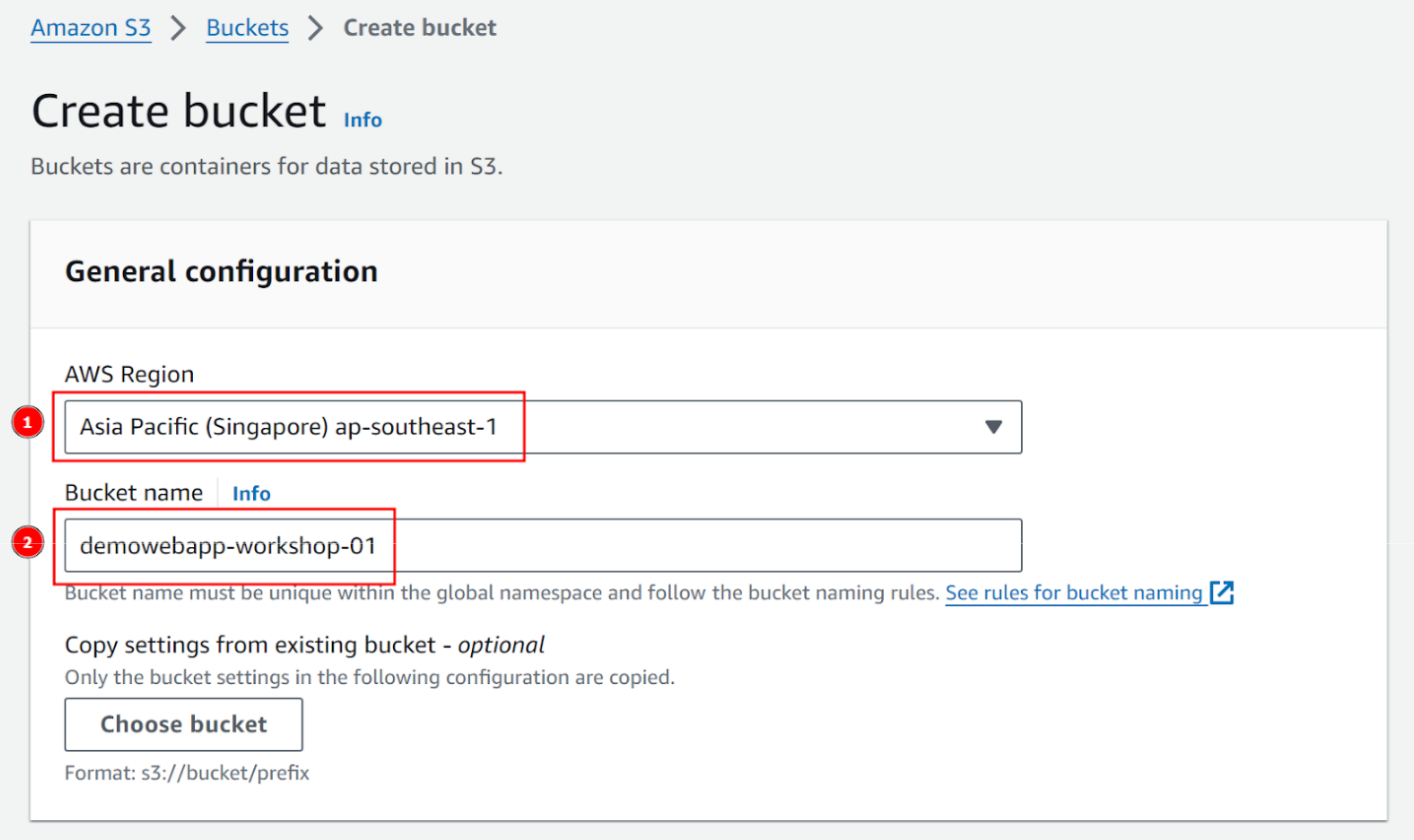This screenshot has height=840, width=1414.
Task: Focus the Bucket name input field
Action: (x=543, y=545)
